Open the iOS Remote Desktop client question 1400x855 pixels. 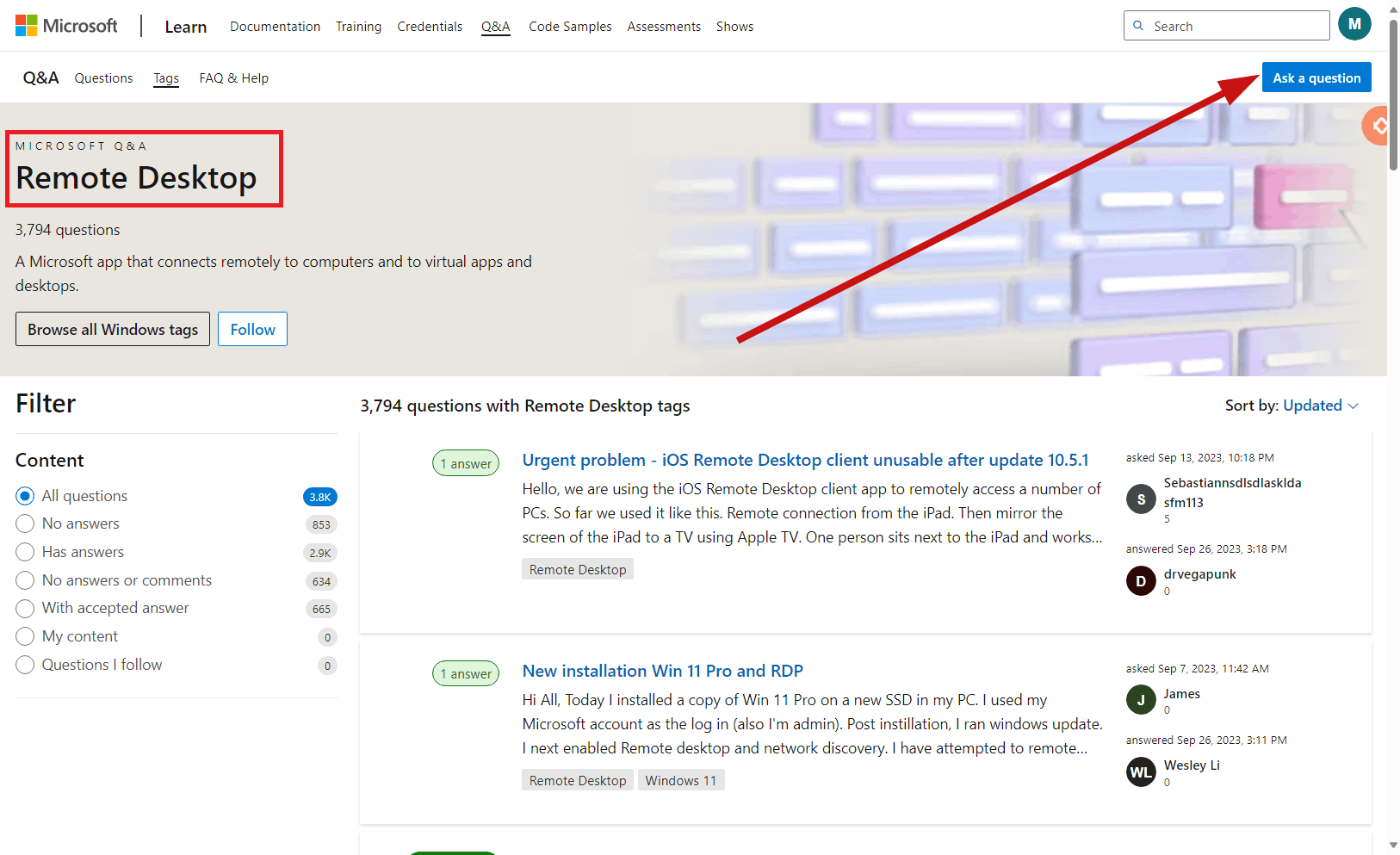pyautogui.click(x=805, y=460)
